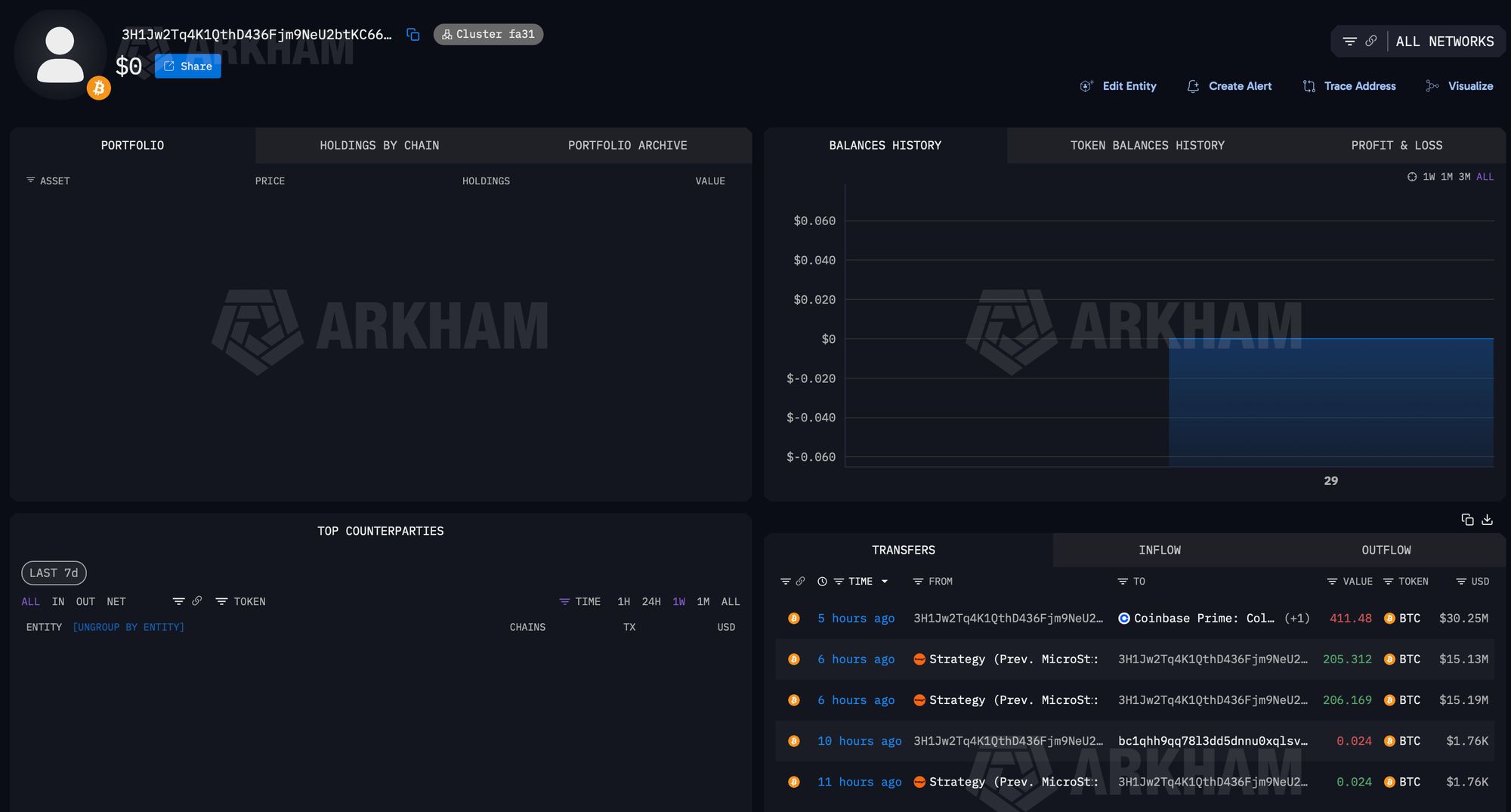Viewport: 1511px width, 812px height.
Task: Switch to the Inflow tab
Action: coord(1160,550)
